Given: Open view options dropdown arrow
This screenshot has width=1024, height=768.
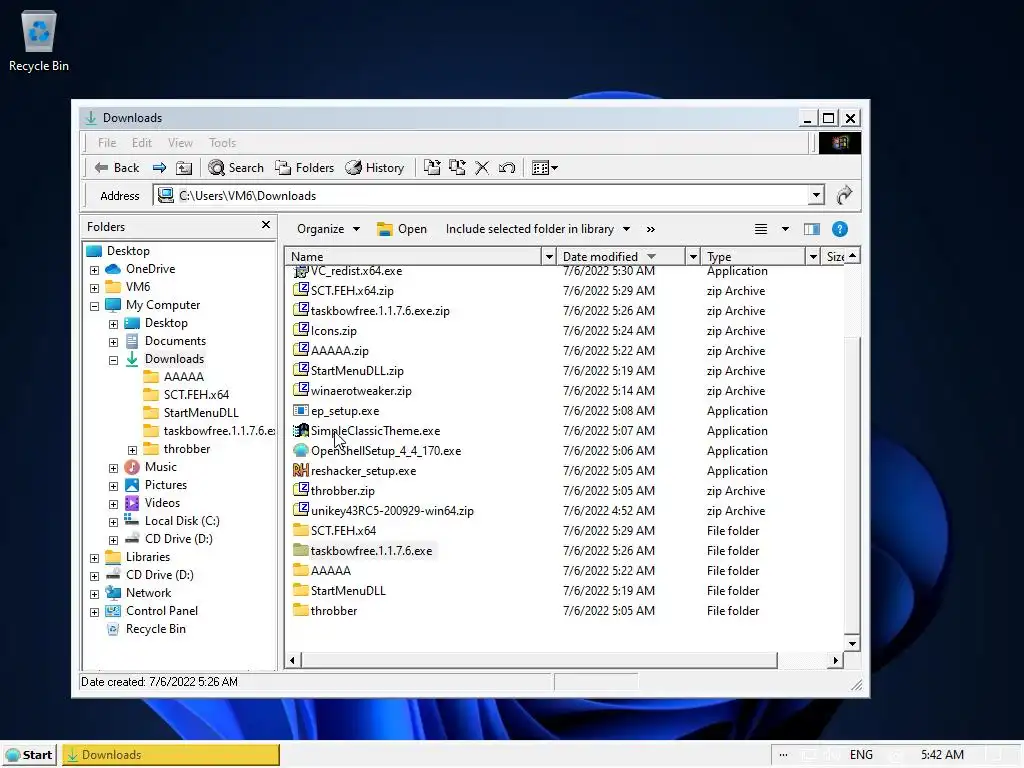Looking at the screenshot, I should (x=785, y=229).
